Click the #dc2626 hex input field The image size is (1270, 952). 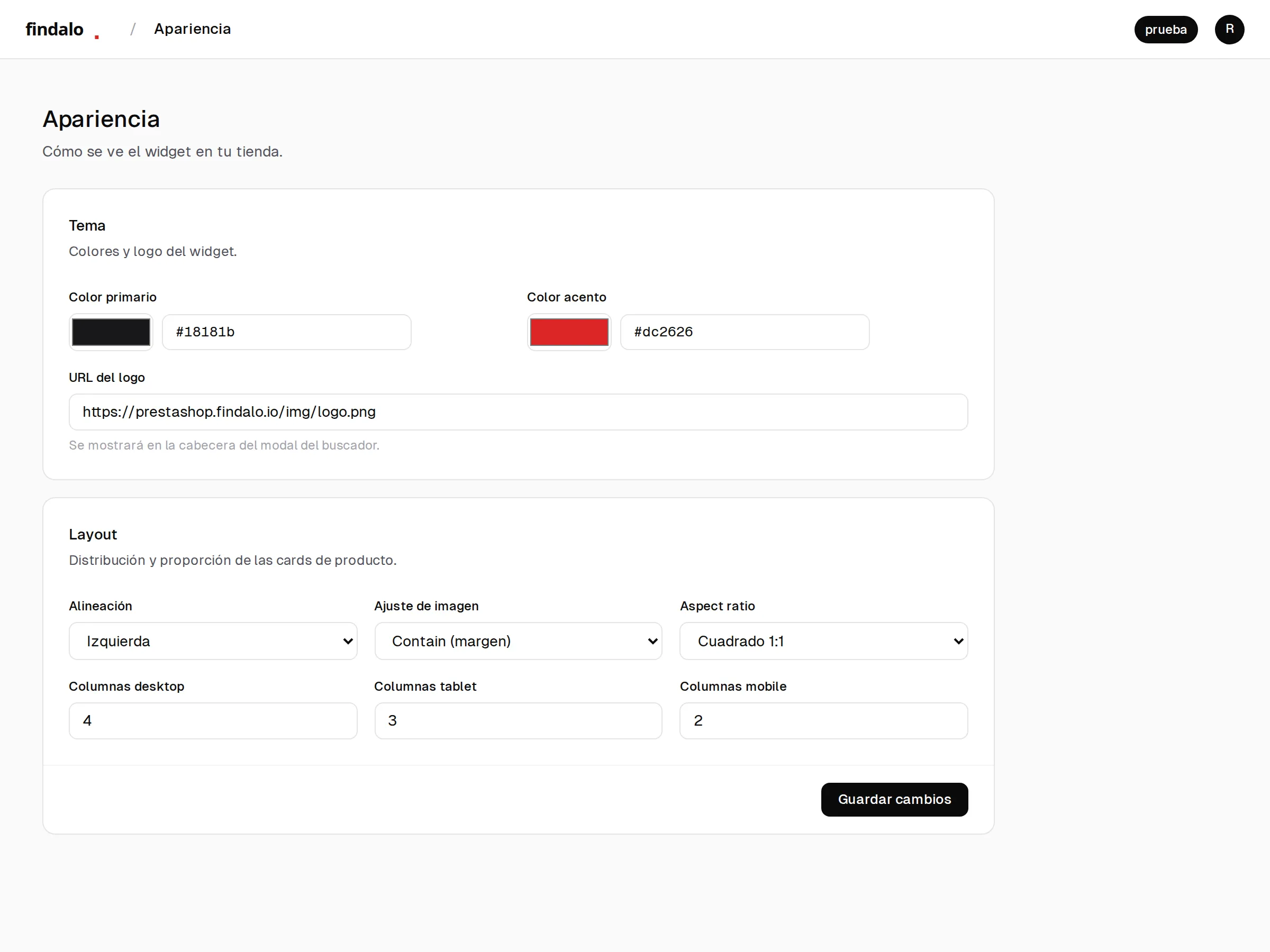point(745,332)
